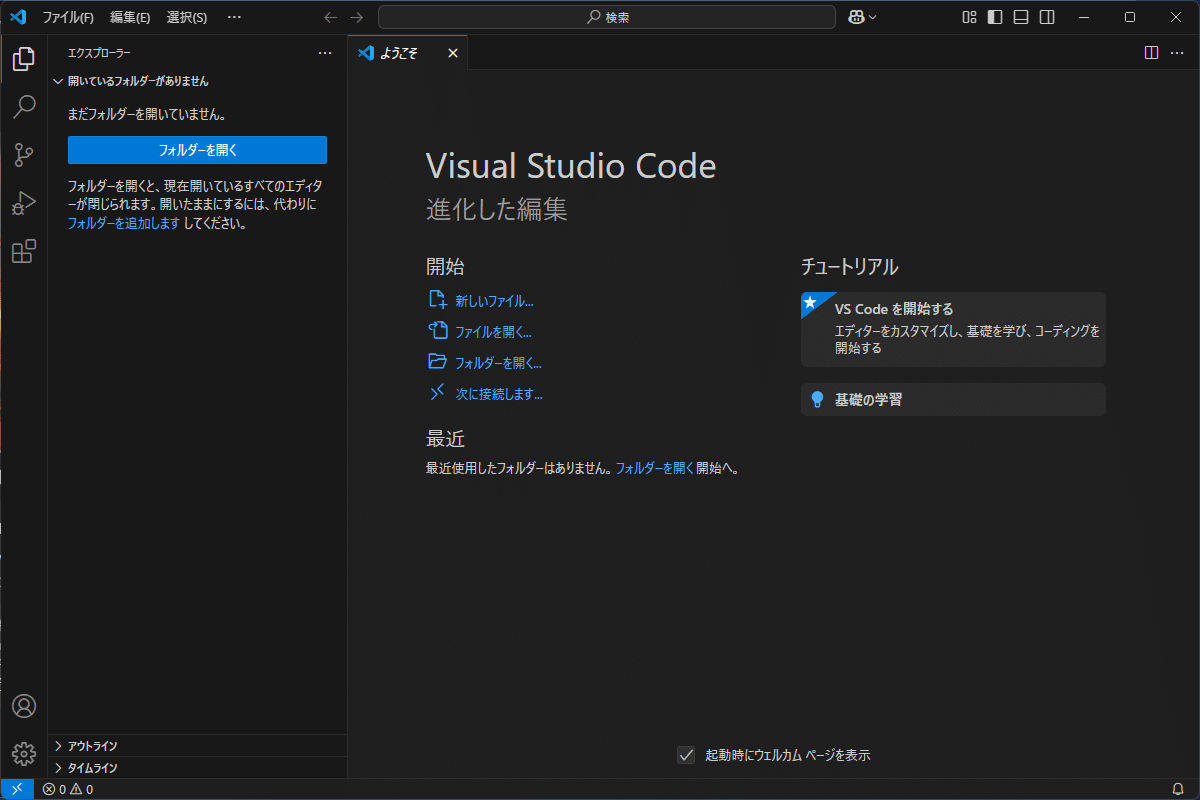
Task: Toggle the primary side bar icon
Action: point(995,17)
